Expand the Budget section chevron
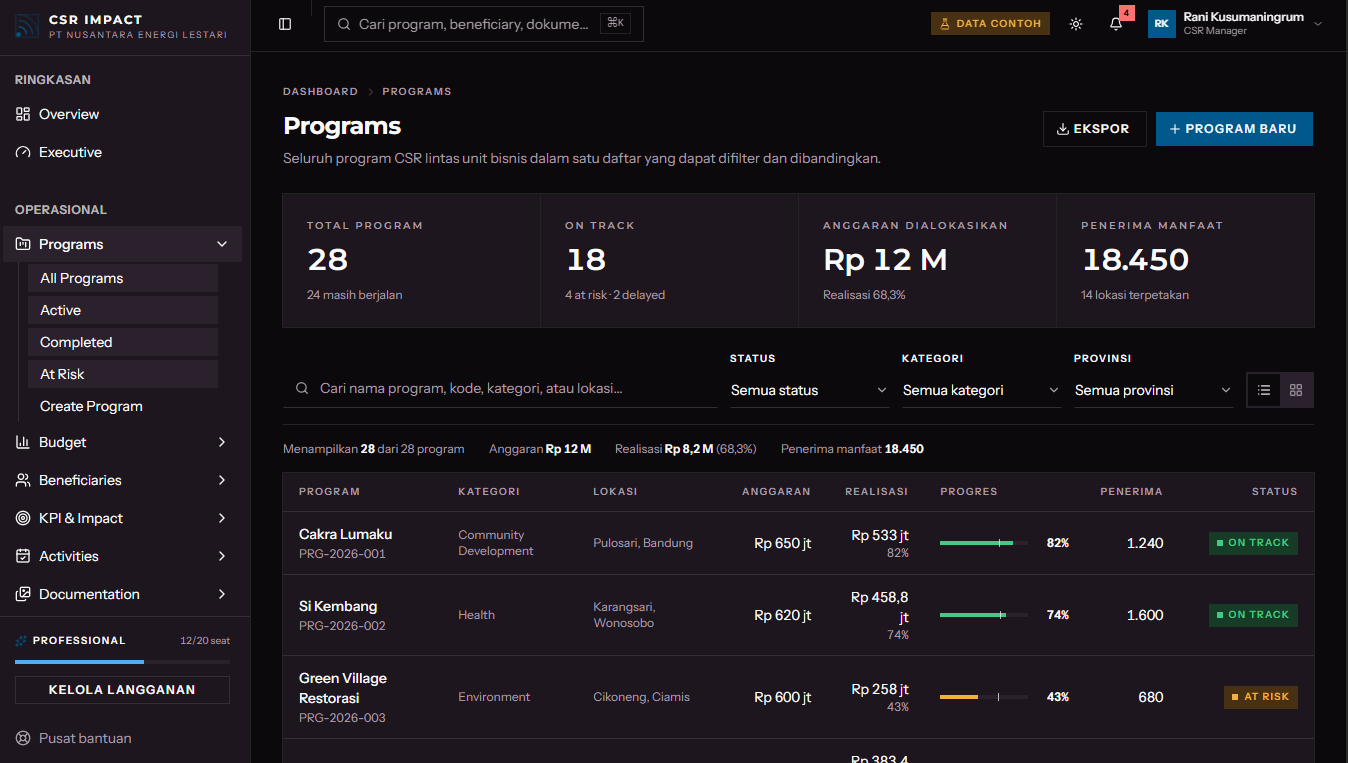Screen dimensions: 1348x763 pos(222,442)
